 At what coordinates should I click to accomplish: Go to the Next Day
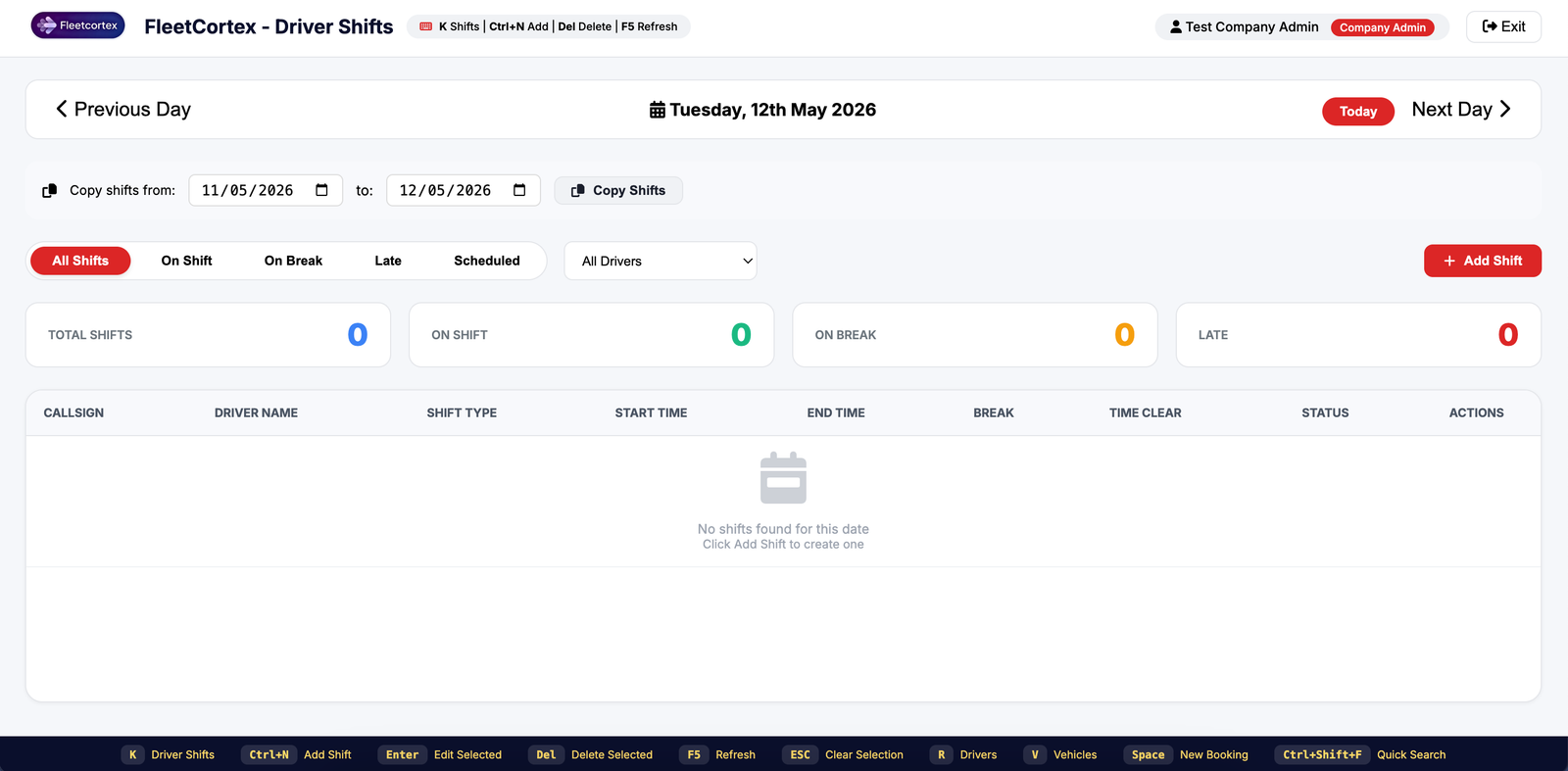click(x=1461, y=110)
